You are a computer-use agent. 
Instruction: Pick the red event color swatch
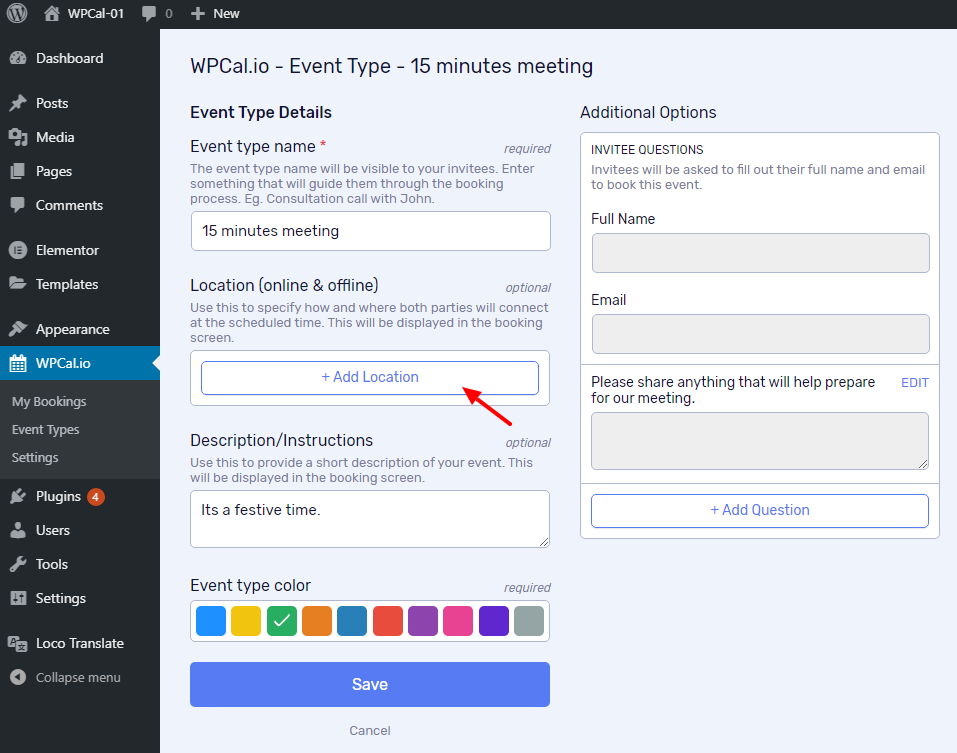click(388, 621)
